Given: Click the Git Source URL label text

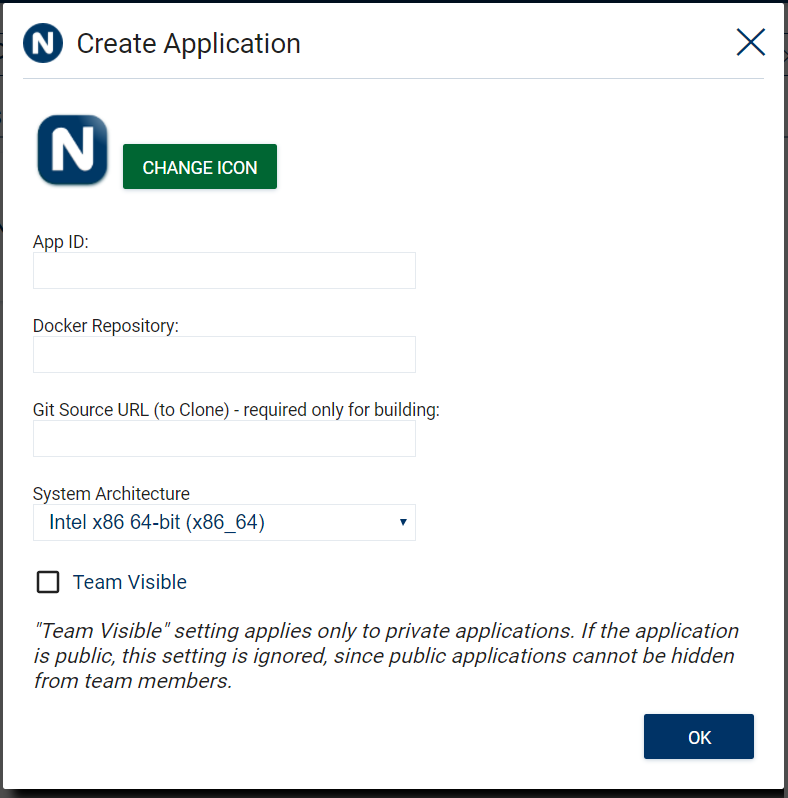Looking at the screenshot, I should point(236,410).
